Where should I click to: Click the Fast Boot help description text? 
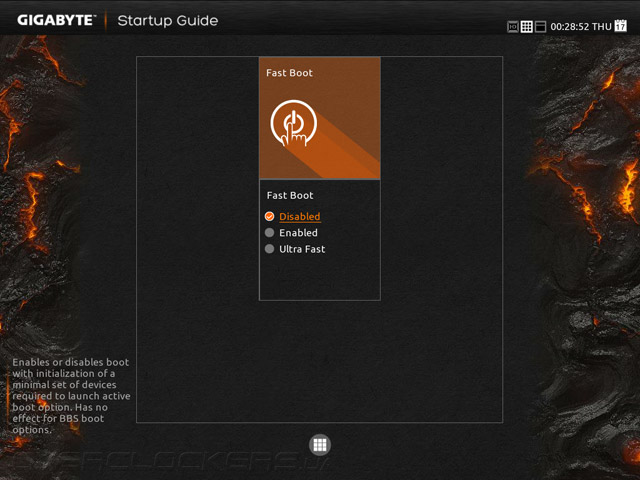tap(71, 396)
